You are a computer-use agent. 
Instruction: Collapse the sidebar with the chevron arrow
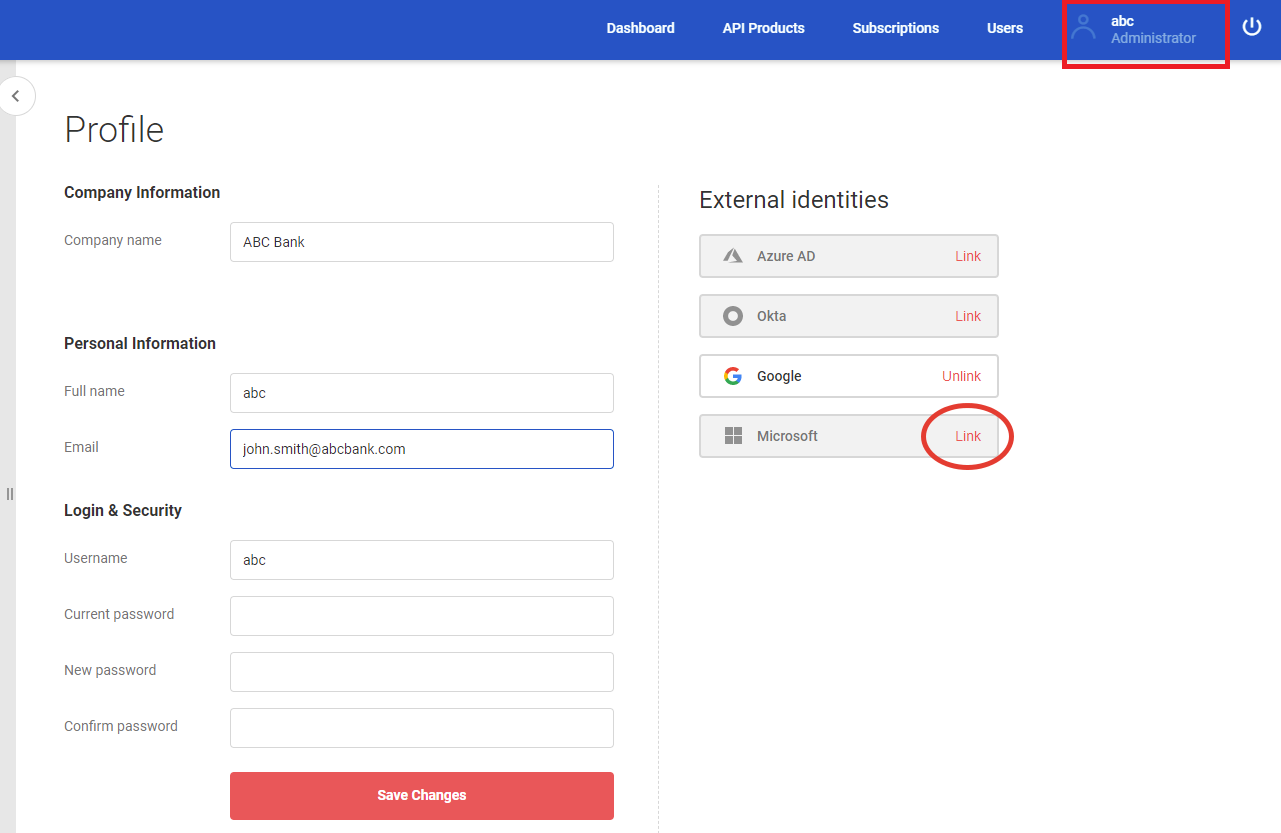click(x=16, y=96)
